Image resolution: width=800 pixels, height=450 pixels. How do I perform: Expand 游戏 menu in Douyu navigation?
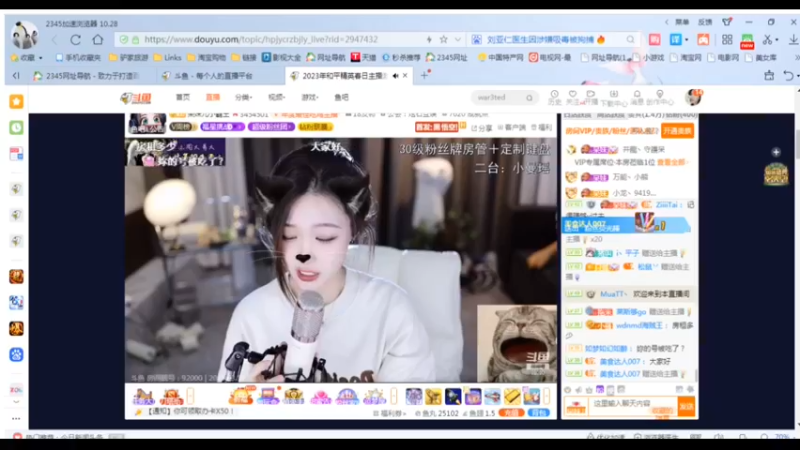point(310,97)
